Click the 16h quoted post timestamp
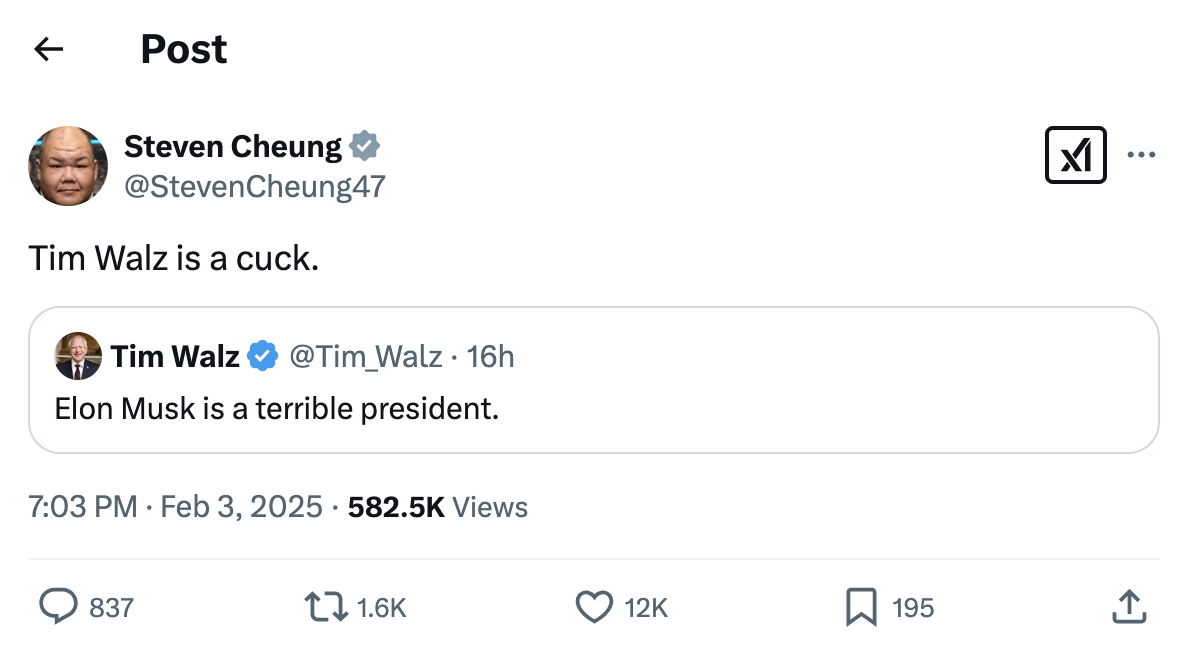1186x650 pixels. 491,356
